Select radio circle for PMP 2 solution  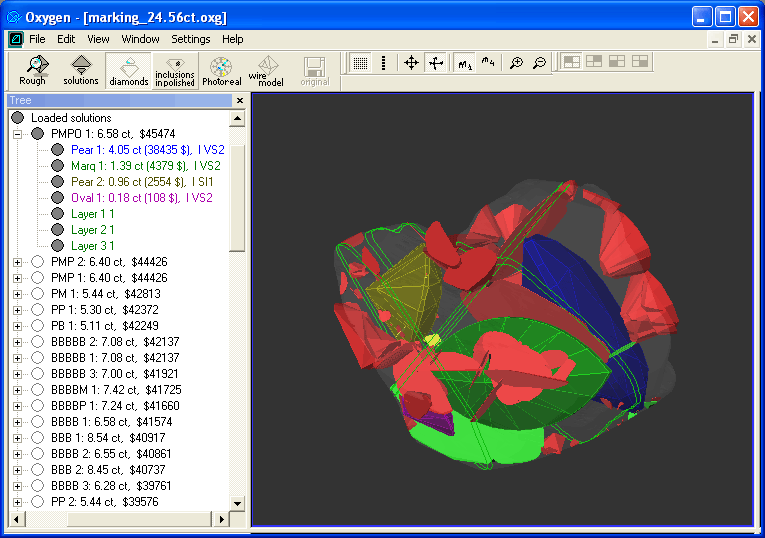coord(37,262)
